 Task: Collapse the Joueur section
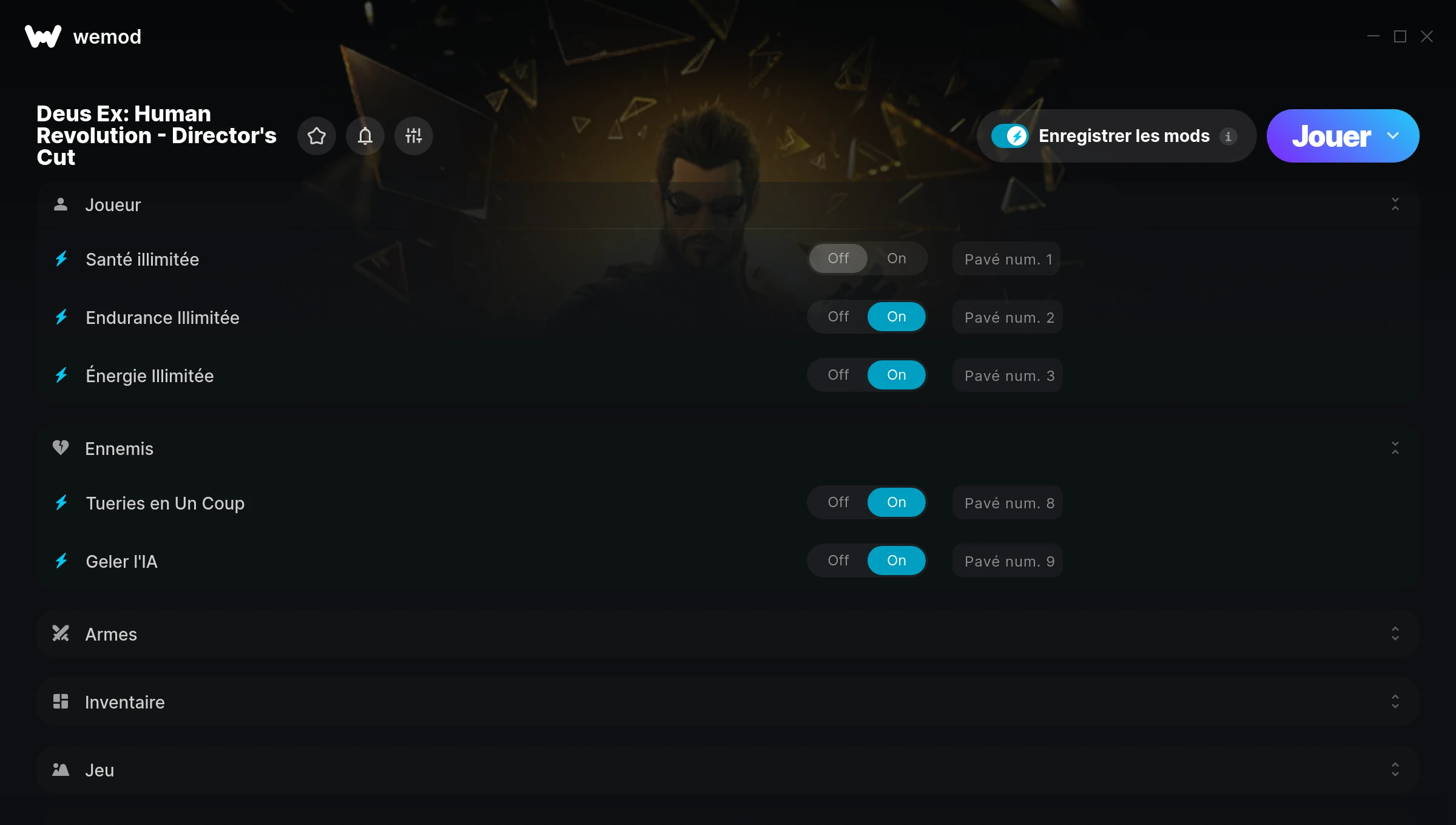[x=1395, y=204]
